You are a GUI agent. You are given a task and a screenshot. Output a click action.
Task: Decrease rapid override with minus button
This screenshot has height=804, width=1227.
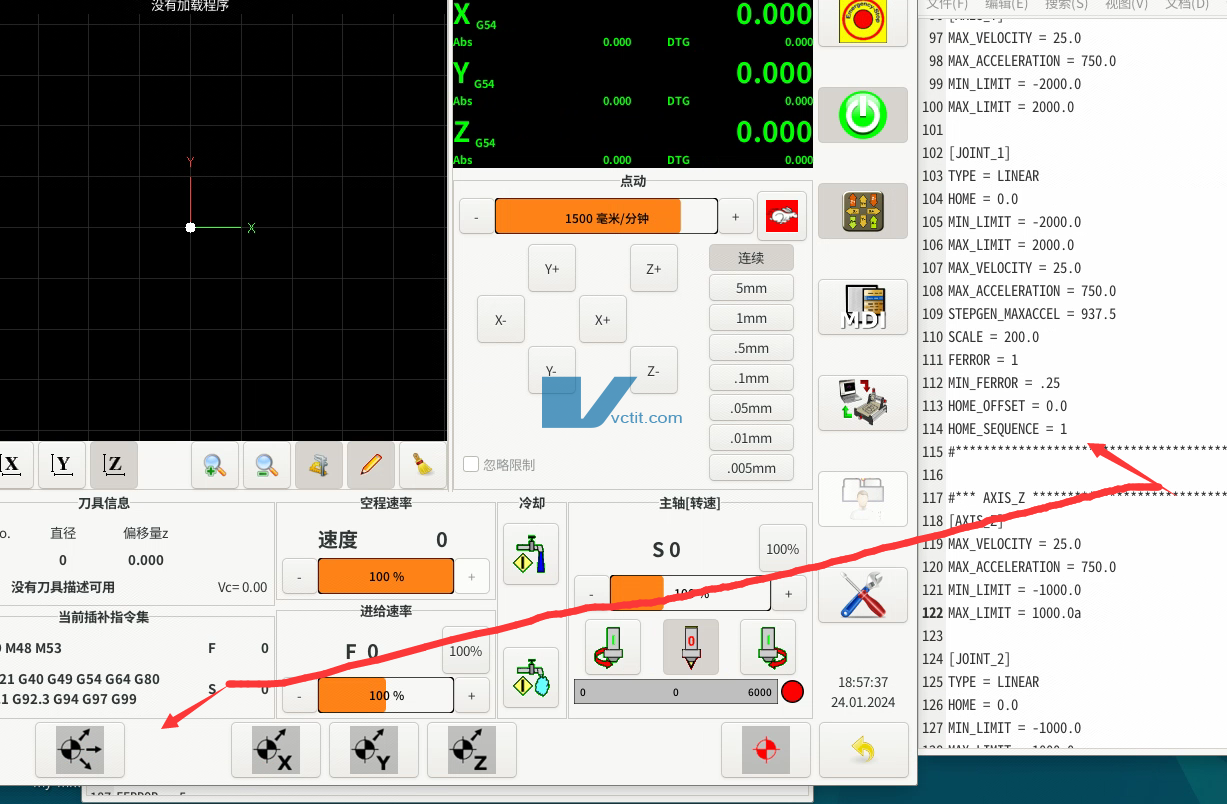coord(299,577)
